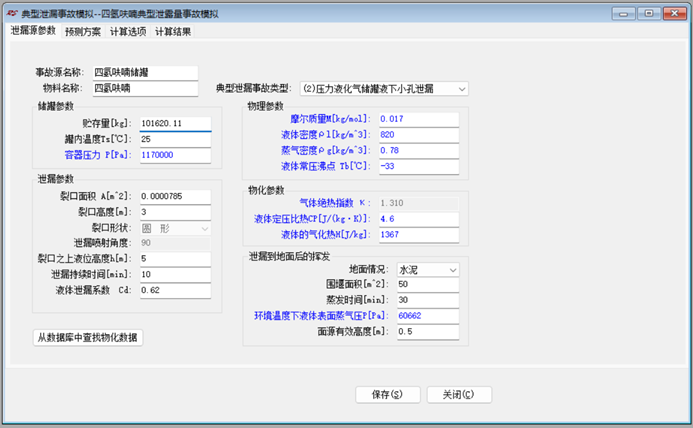Click the 液体密度 field showing 820

point(419,135)
